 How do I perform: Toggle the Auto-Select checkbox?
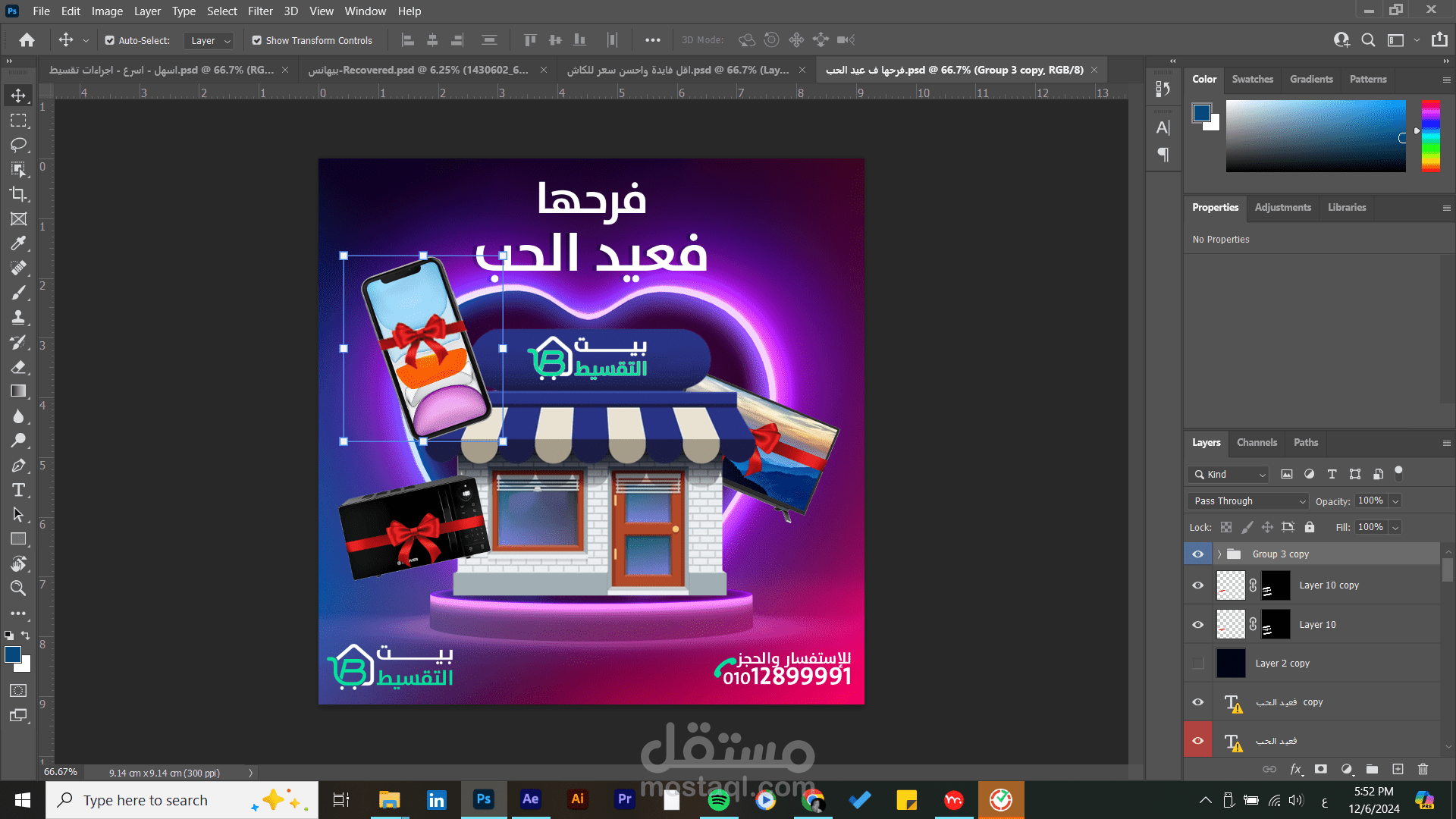[110, 40]
